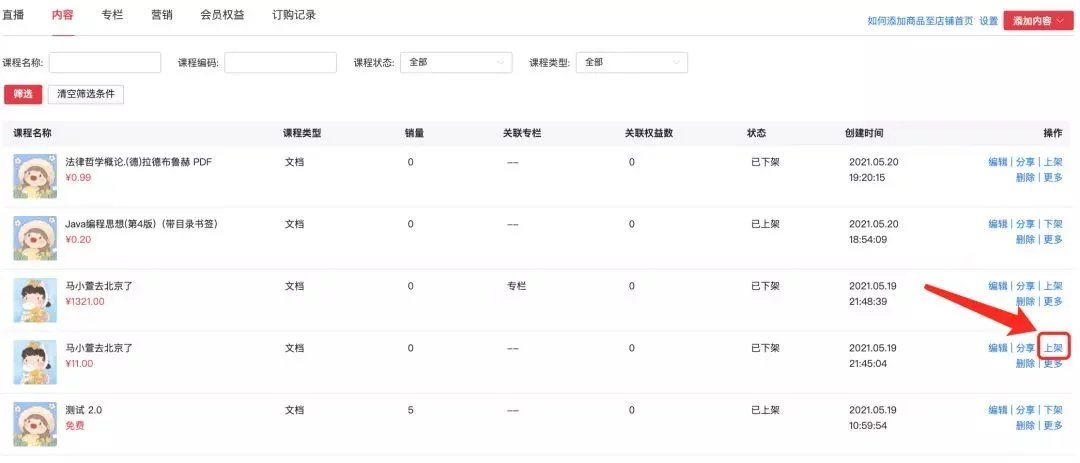
Task: Click thumbnail of 测试 2.0 course
Action: pos(35,424)
